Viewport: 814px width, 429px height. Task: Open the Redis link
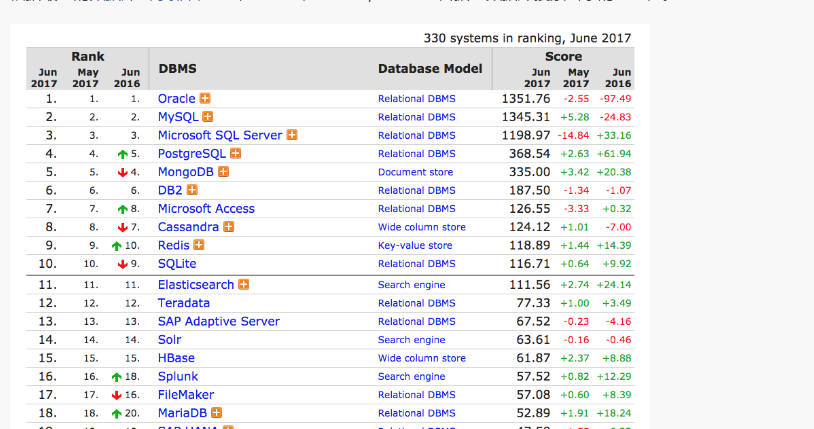click(x=173, y=245)
